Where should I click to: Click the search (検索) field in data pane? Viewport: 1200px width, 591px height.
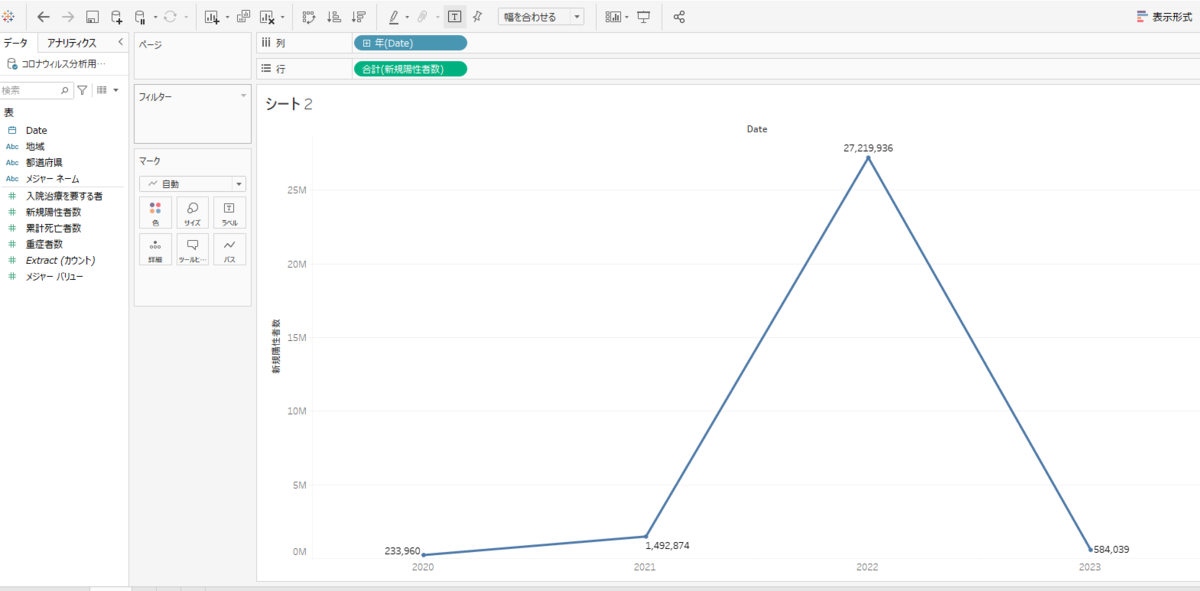[x=36, y=90]
